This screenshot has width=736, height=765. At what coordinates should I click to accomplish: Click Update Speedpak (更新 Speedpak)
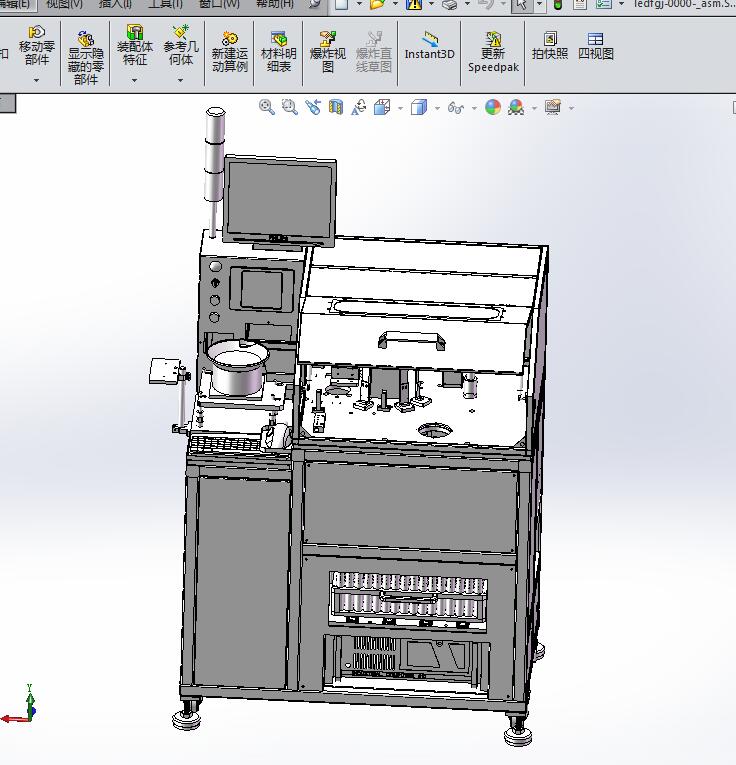493,52
